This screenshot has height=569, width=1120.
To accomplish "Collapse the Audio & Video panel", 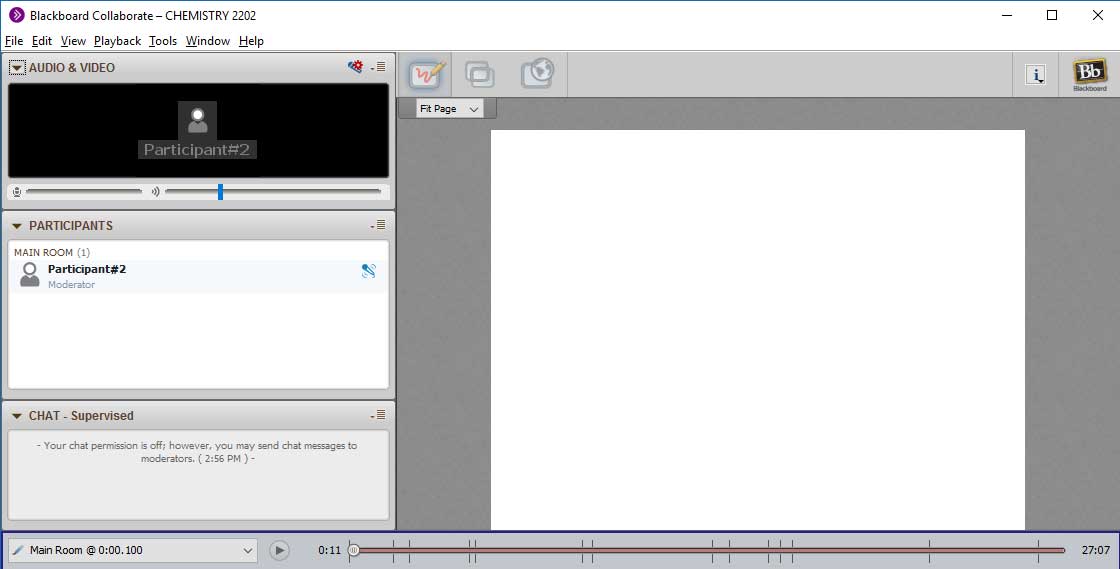I will coord(17,68).
